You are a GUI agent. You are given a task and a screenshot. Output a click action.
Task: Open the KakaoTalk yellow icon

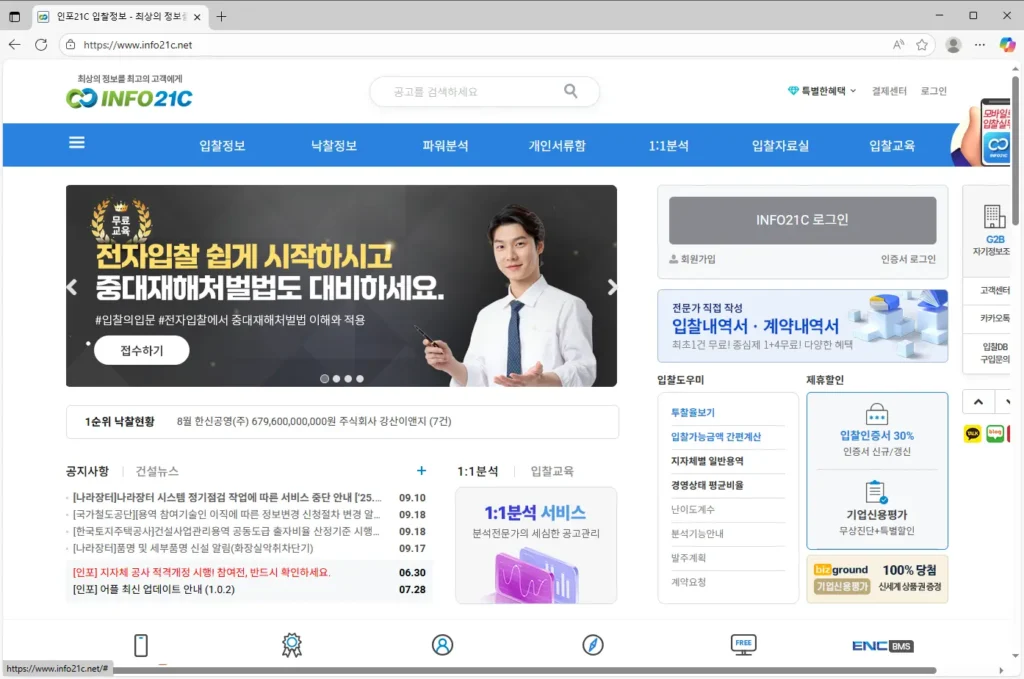click(x=972, y=433)
